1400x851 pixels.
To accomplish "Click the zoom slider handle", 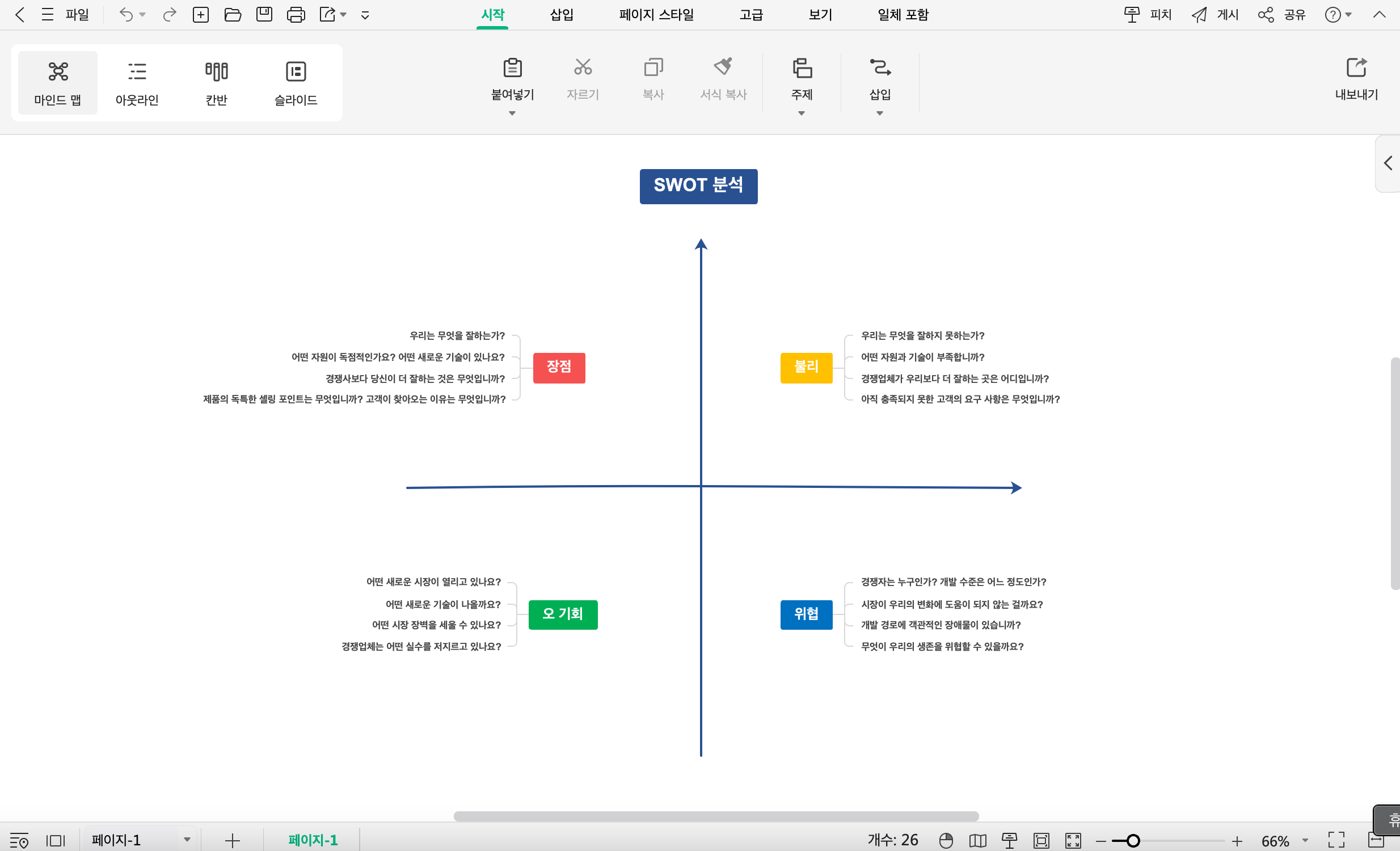I will [x=1133, y=841].
